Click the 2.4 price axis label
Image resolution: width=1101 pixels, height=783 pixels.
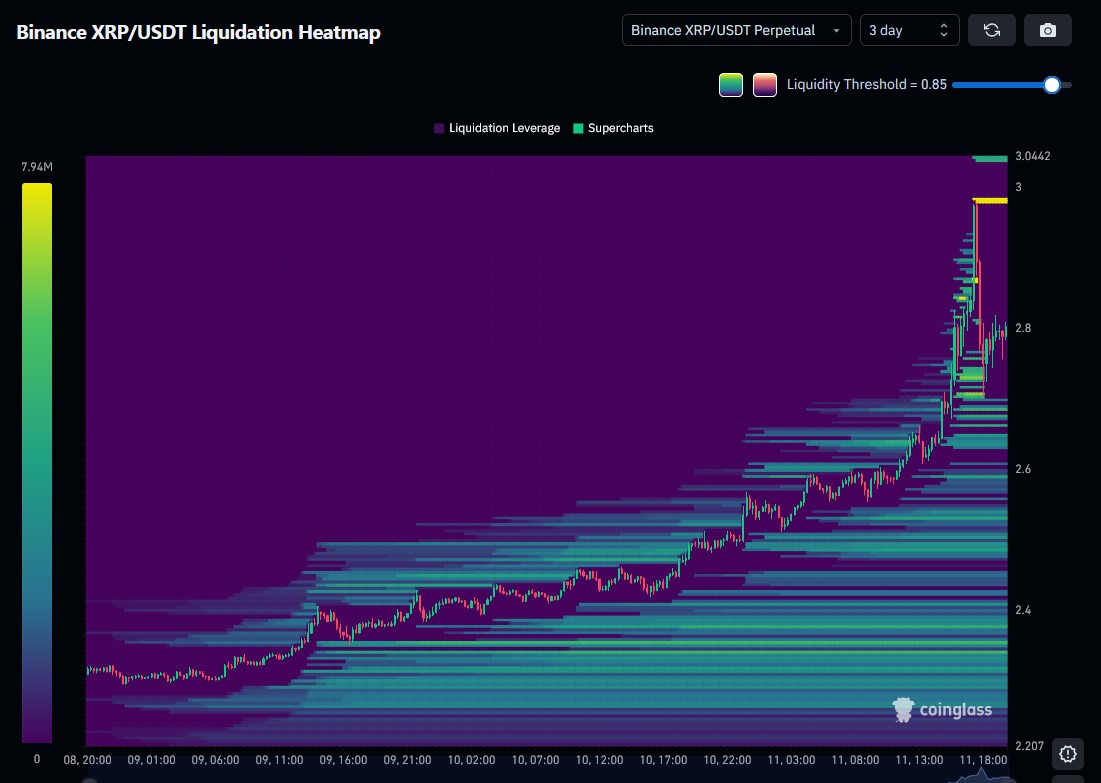coord(1023,610)
